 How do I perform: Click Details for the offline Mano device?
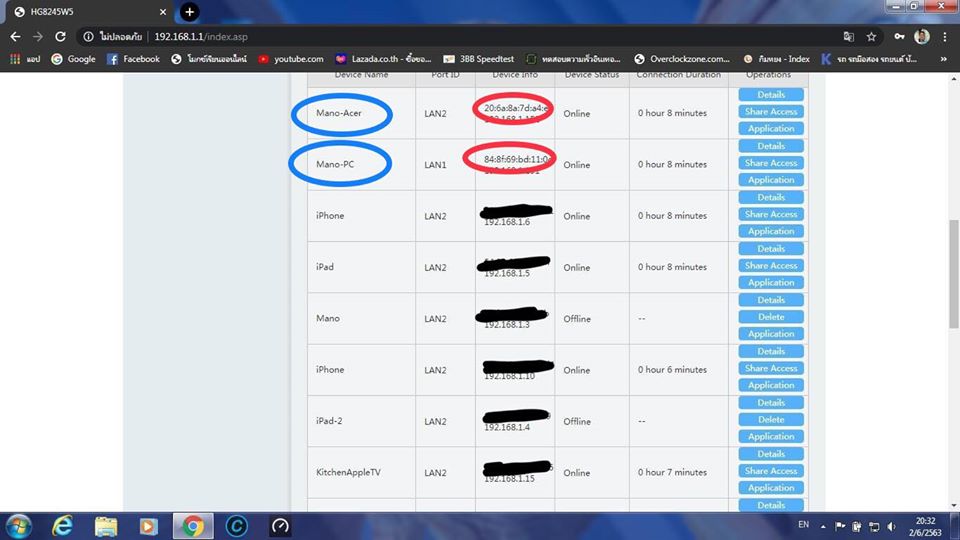tap(771, 301)
